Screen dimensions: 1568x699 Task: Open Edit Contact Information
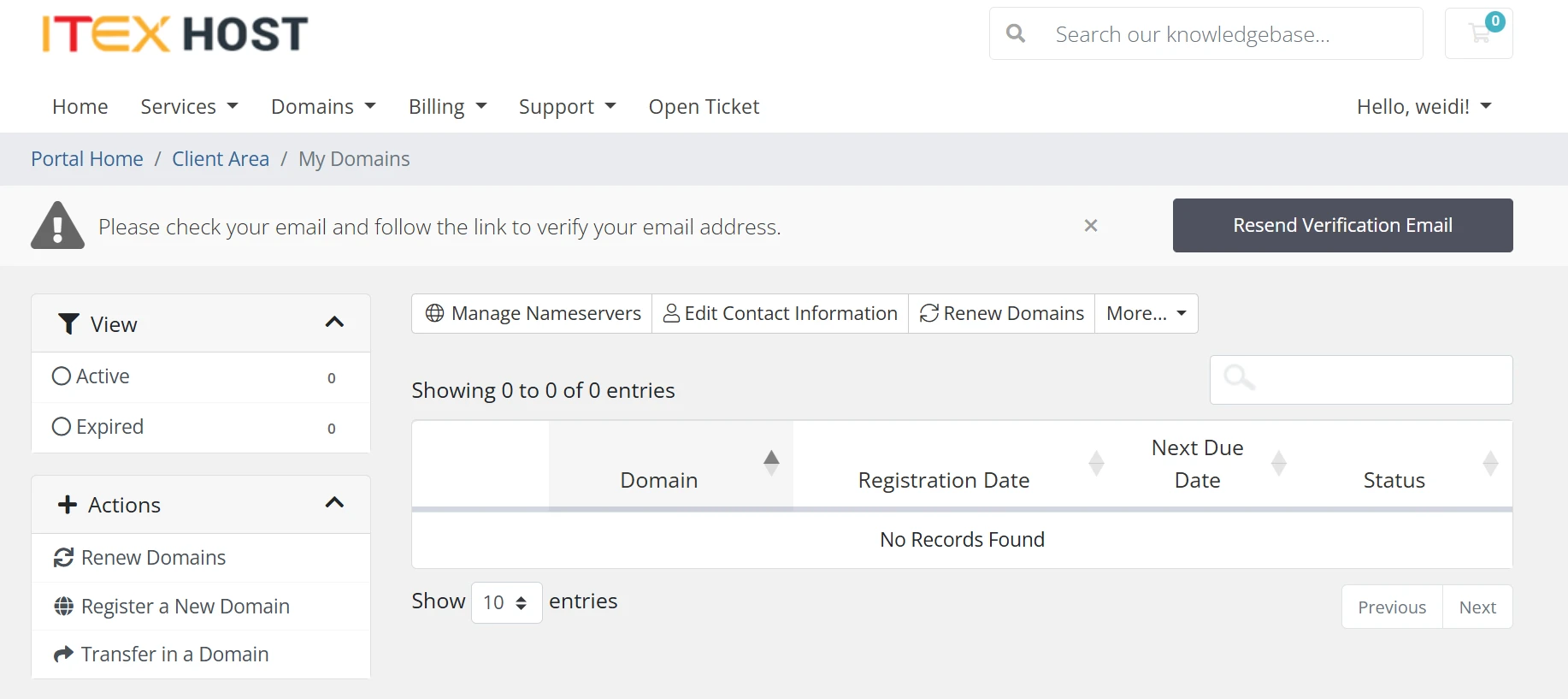click(780, 313)
